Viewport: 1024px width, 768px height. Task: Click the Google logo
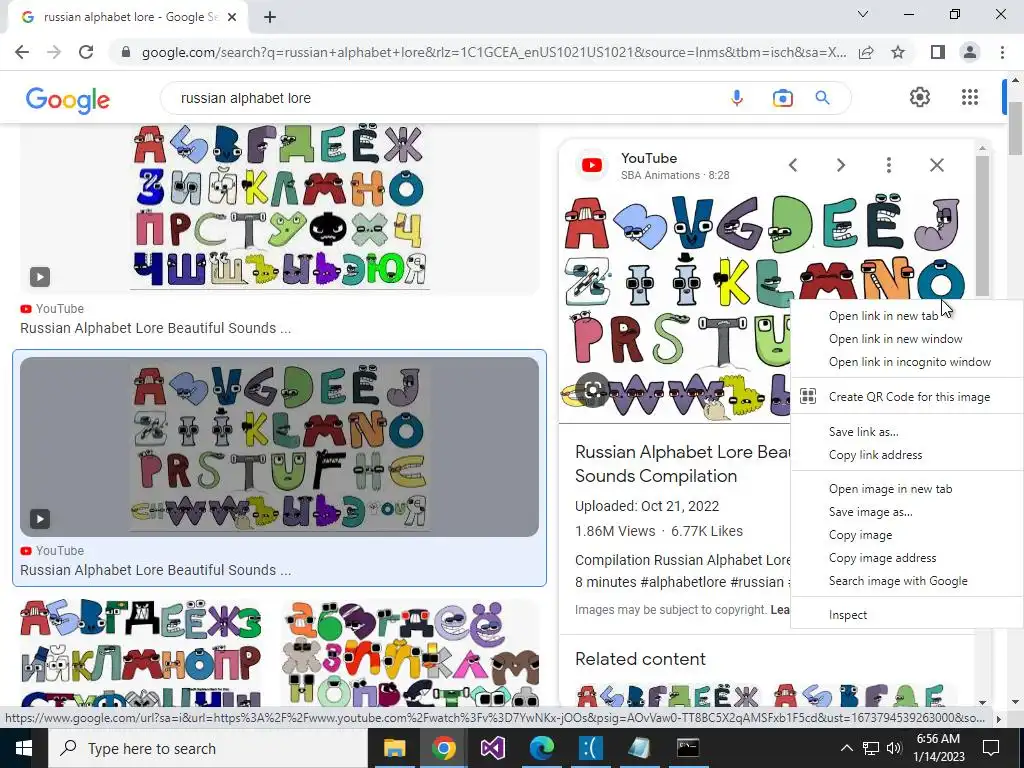click(68, 100)
